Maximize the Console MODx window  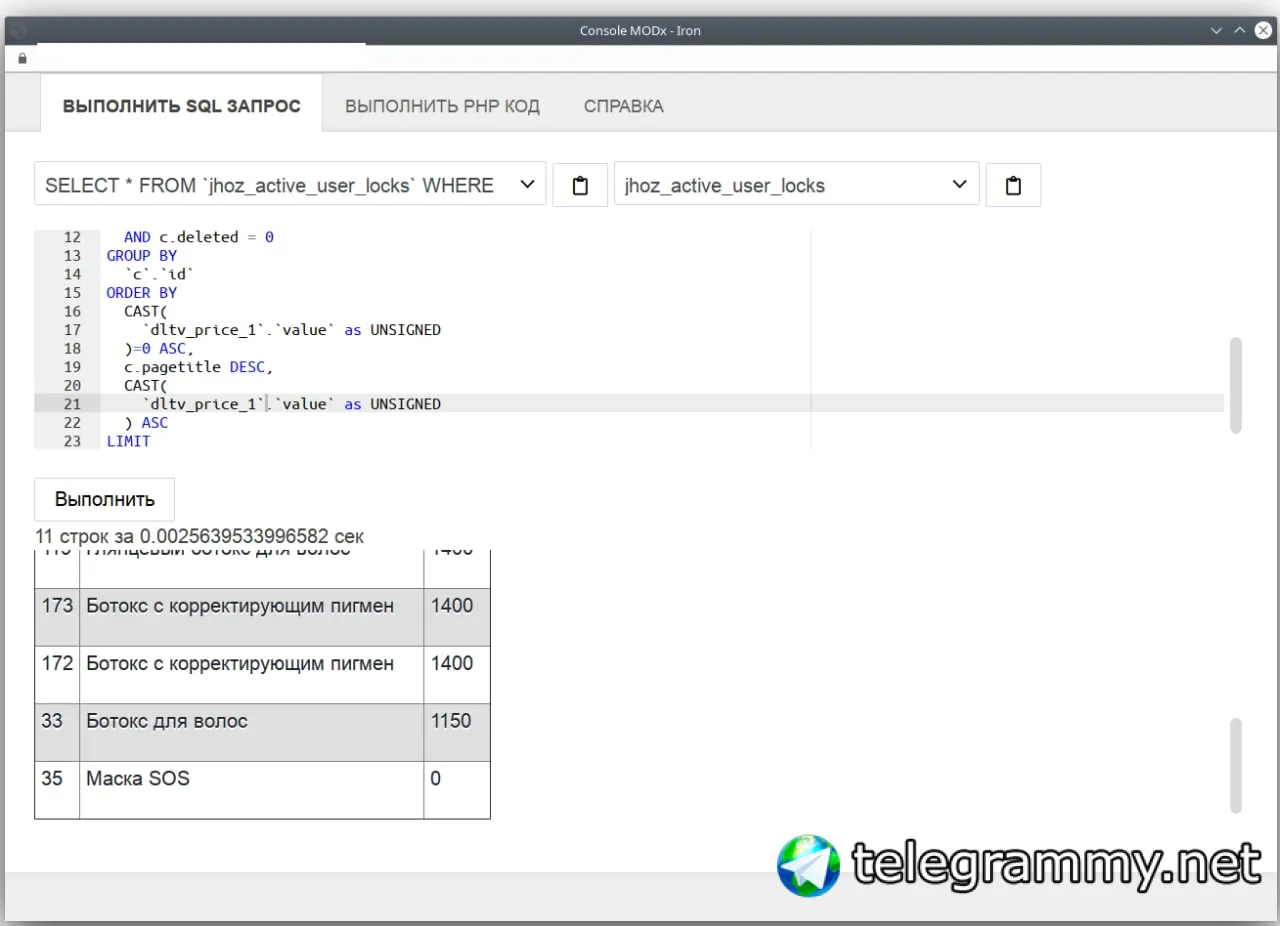(1240, 30)
